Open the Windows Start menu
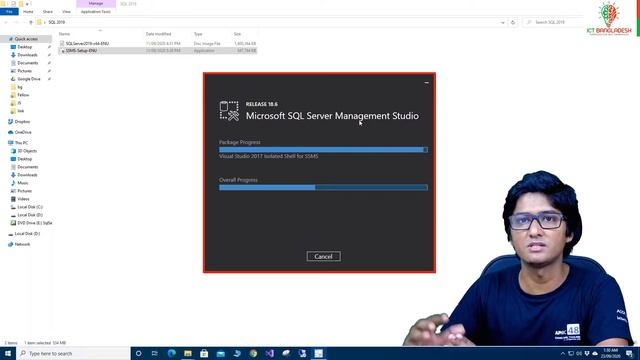This screenshot has height=360, width=640. pos(8,353)
